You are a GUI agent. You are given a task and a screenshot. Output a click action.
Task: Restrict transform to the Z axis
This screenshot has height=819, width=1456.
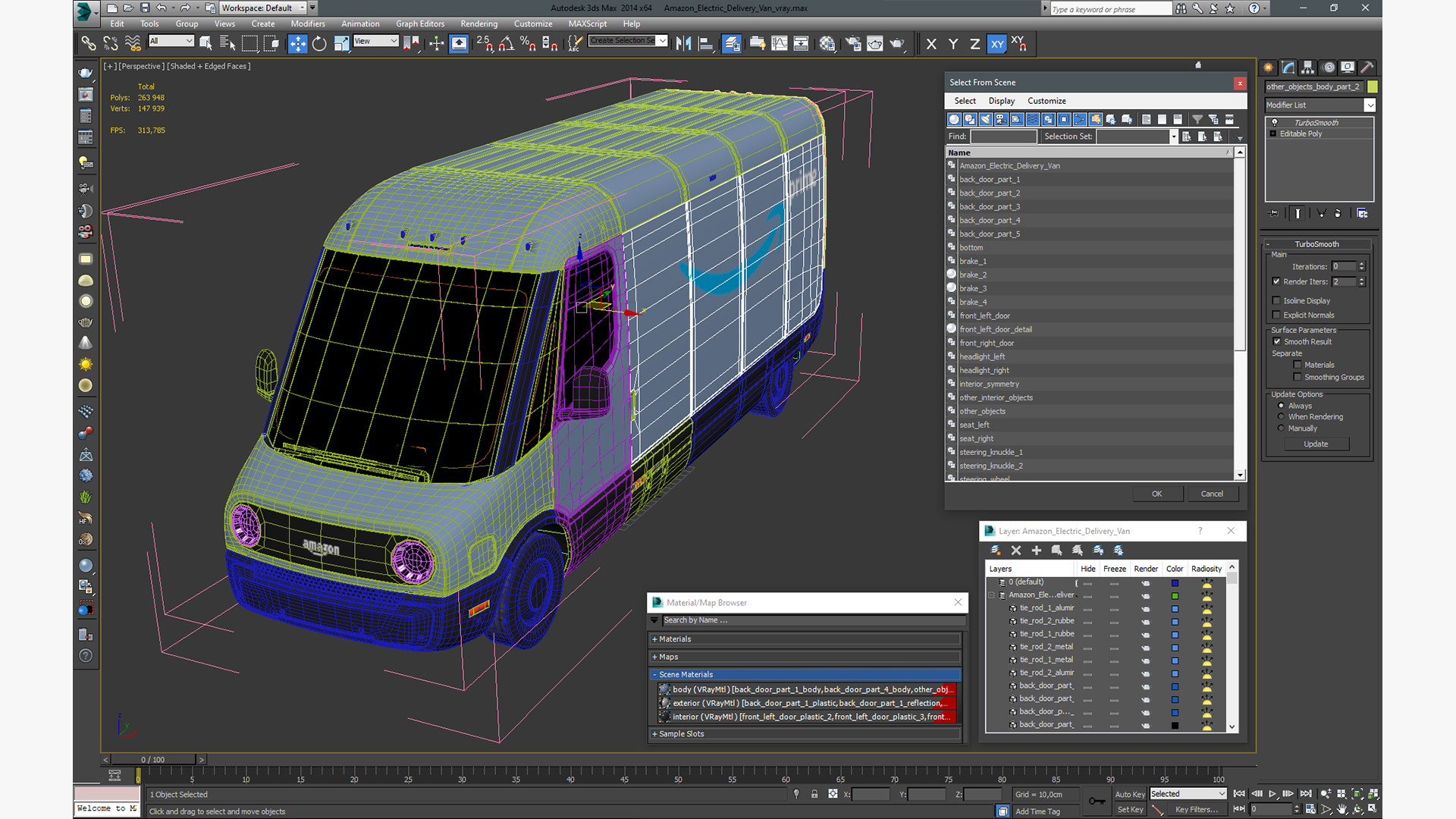click(x=974, y=44)
